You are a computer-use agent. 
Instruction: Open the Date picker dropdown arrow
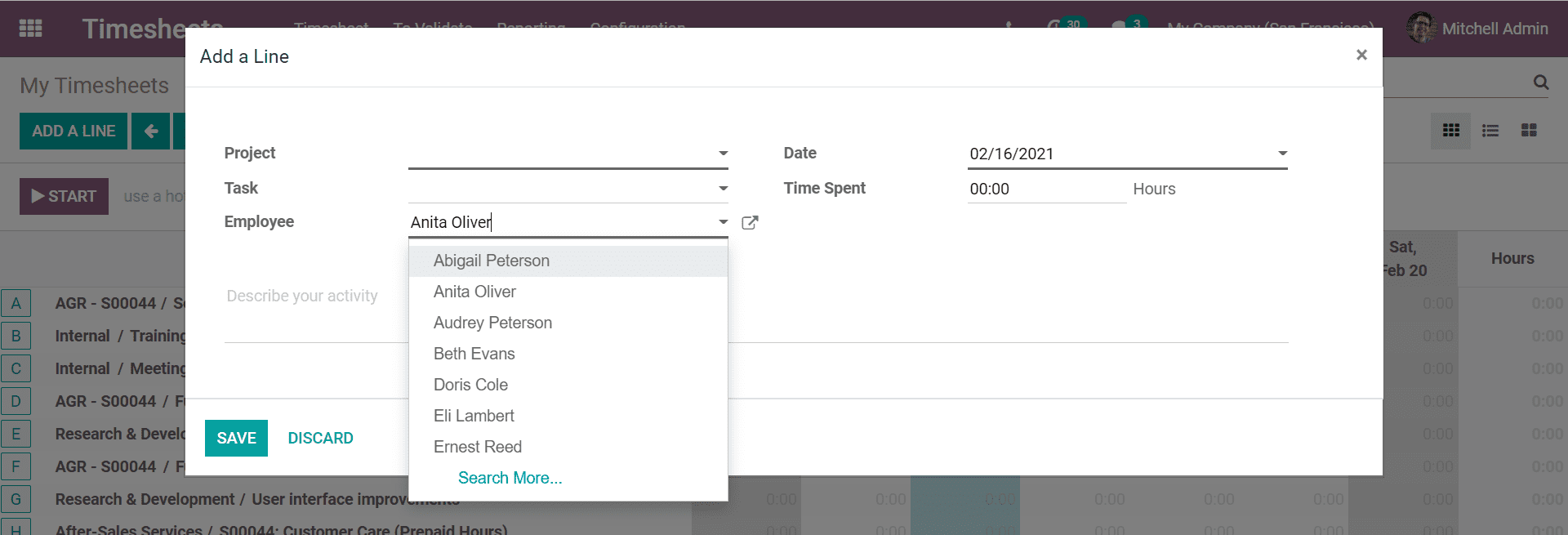click(x=1282, y=154)
